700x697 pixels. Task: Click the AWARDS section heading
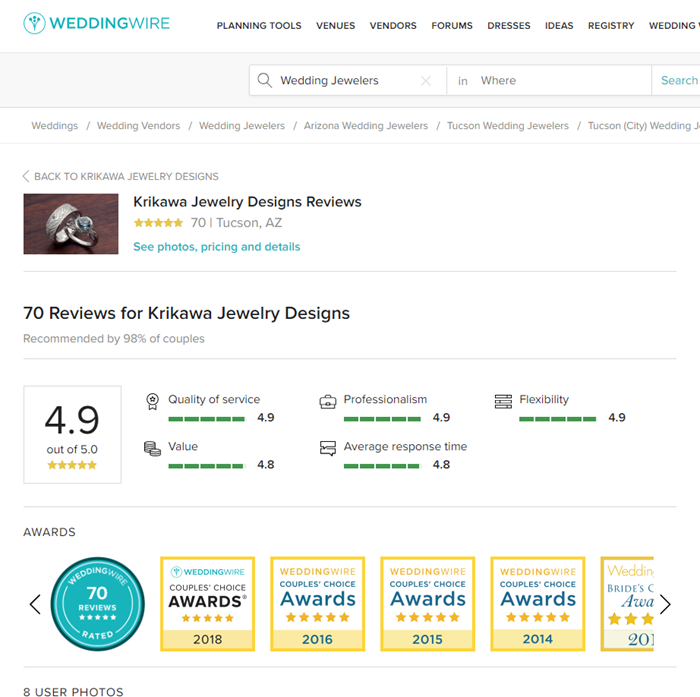coord(50,532)
